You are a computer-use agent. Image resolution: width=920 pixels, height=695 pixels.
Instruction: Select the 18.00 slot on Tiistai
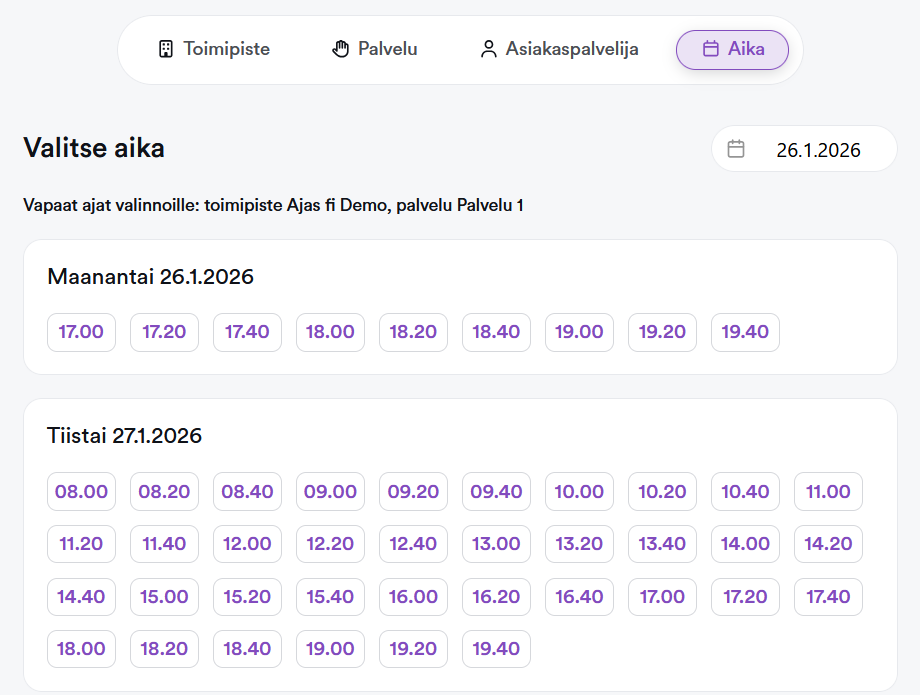tap(81, 649)
